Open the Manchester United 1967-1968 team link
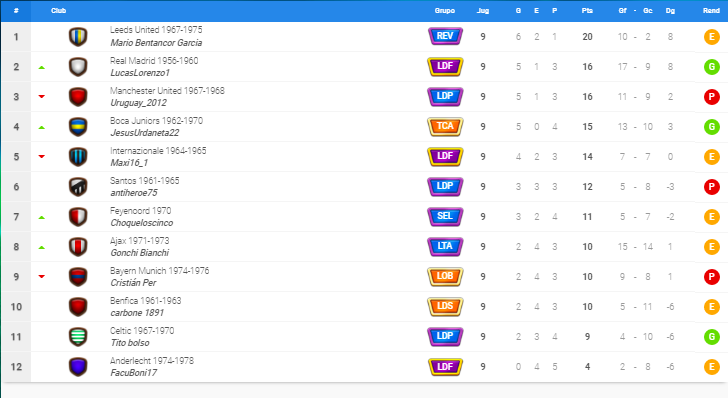This screenshot has height=398, width=728. (167, 91)
